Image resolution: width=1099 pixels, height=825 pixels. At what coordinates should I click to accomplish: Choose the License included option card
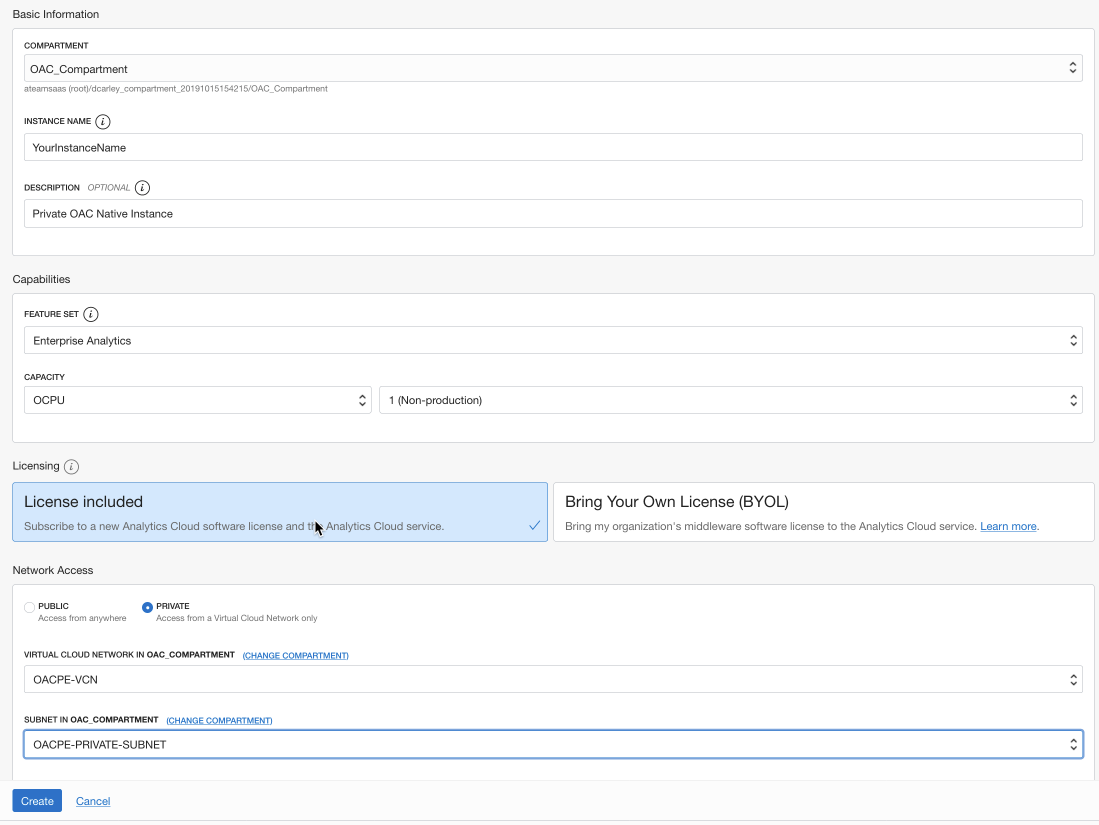[280, 512]
